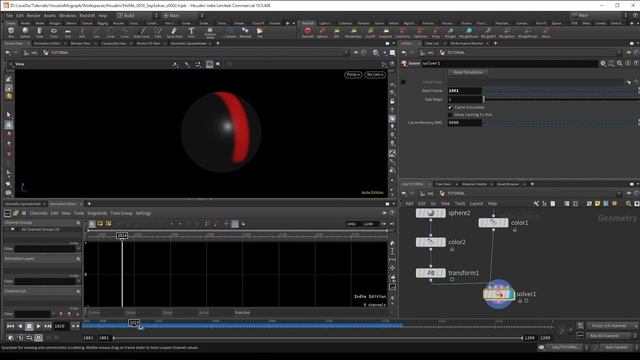The height and width of the screenshot is (360, 640).
Task: Click the timeline current frame marker
Action: (x=134, y=323)
